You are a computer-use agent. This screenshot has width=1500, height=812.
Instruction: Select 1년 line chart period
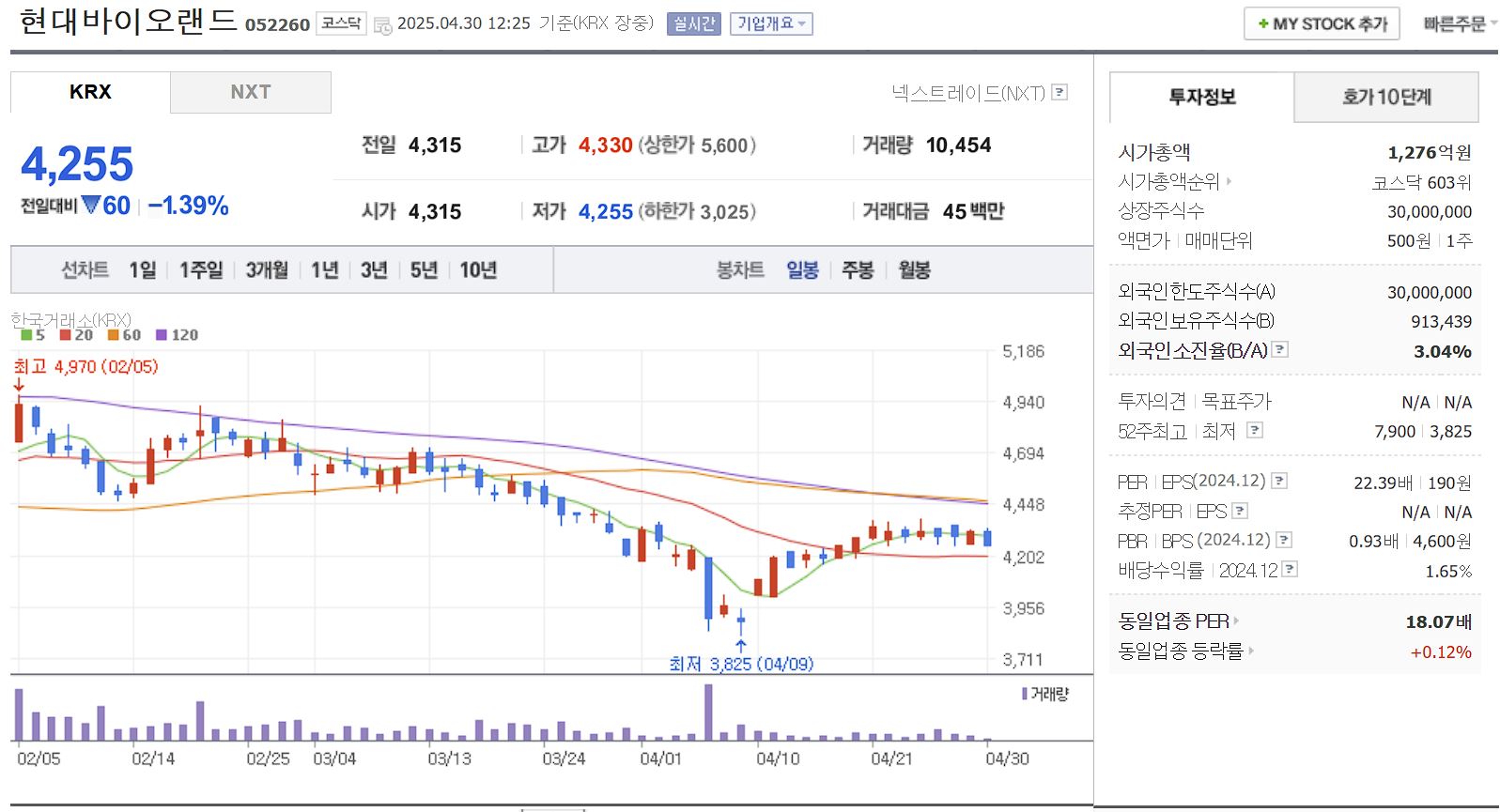(325, 270)
